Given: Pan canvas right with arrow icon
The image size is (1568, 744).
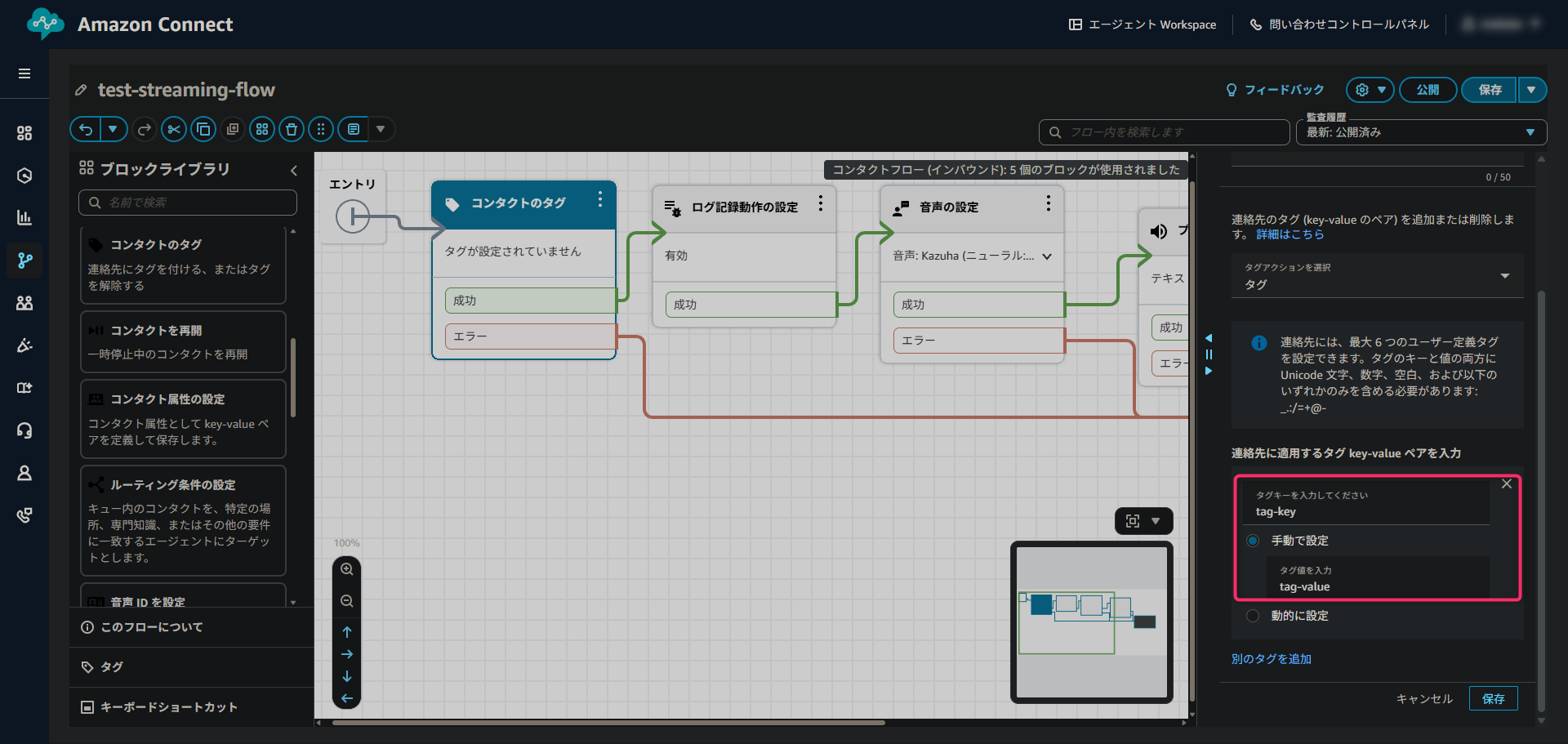Looking at the screenshot, I should pos(347,654).
